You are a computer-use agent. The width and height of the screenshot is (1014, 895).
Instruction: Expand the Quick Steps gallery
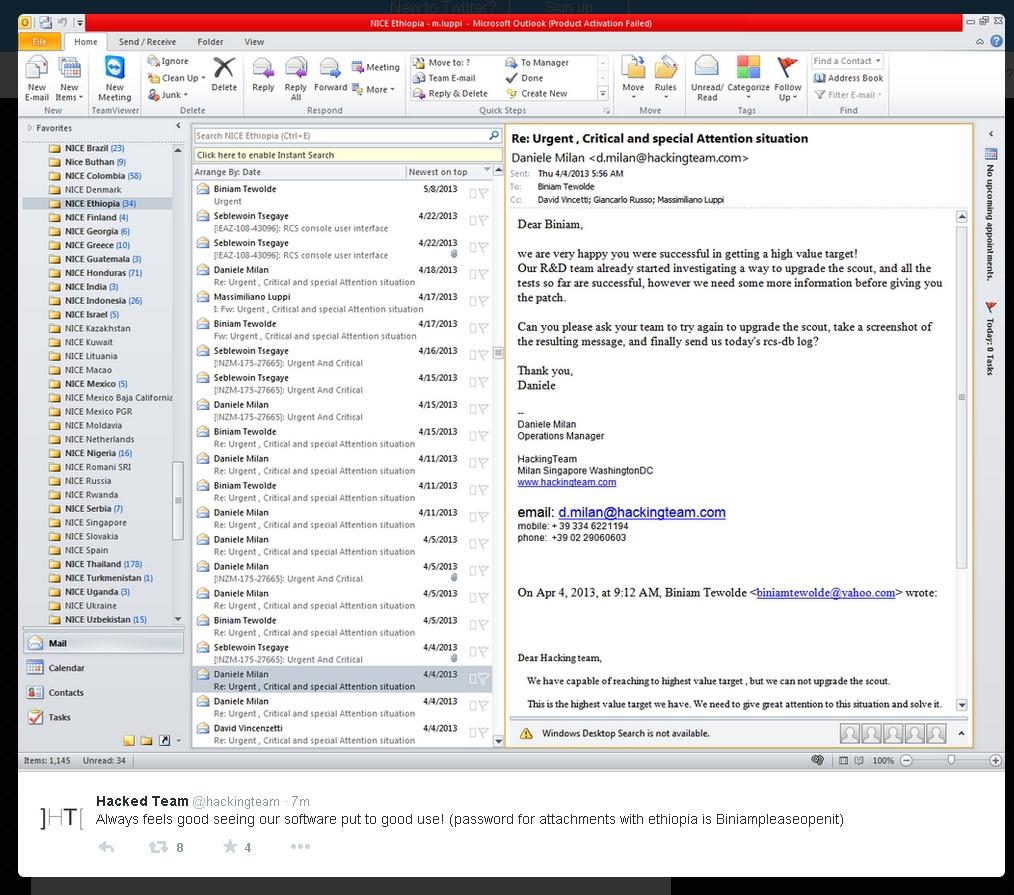(603, 94)
